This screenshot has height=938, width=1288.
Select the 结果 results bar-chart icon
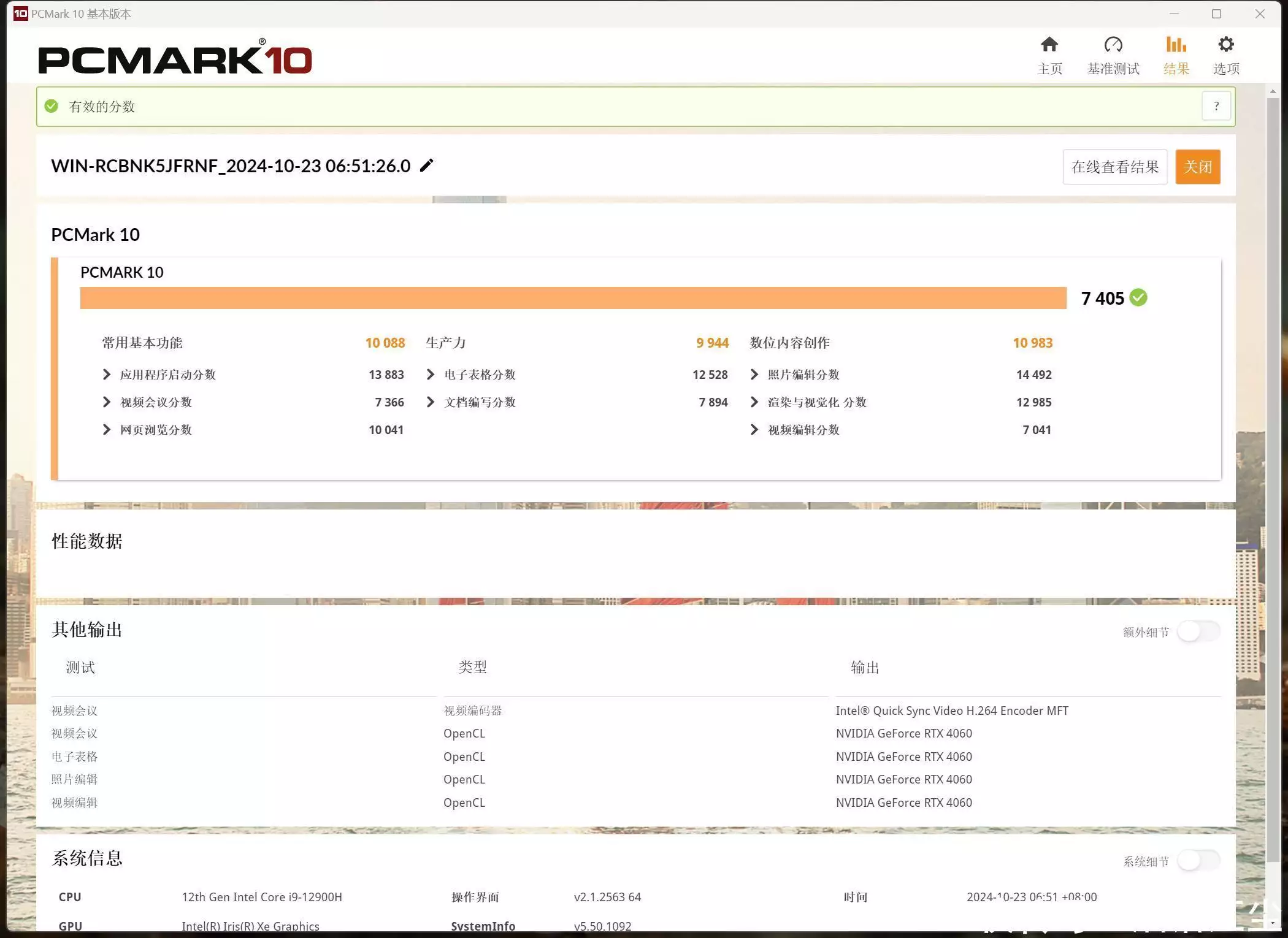pyautogui.click(x=1176, y=45)
